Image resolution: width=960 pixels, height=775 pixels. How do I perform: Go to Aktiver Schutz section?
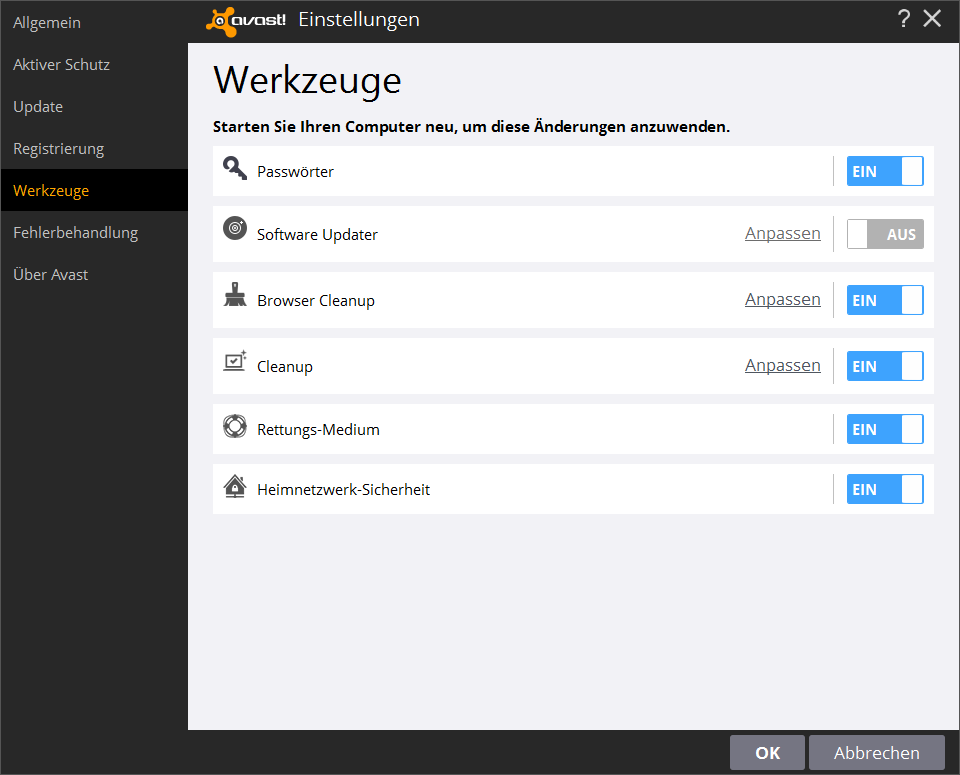coord(94,64)
